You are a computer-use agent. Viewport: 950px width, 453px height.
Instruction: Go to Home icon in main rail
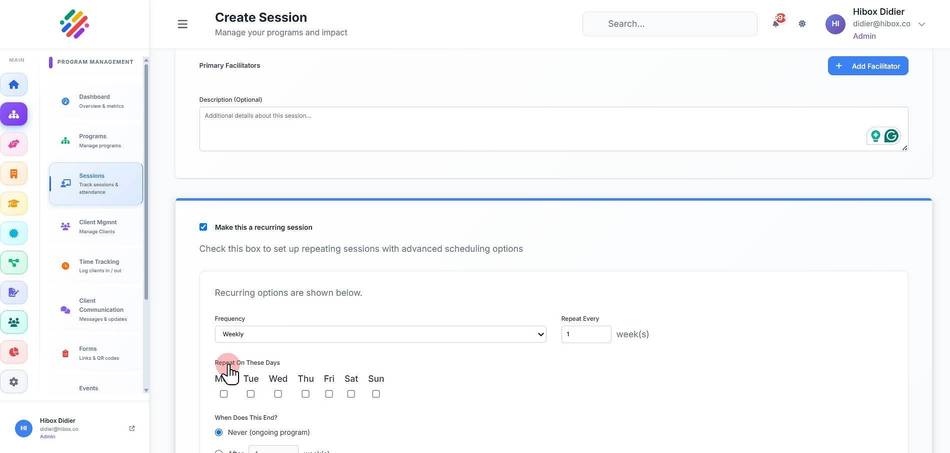pos(13,84)
